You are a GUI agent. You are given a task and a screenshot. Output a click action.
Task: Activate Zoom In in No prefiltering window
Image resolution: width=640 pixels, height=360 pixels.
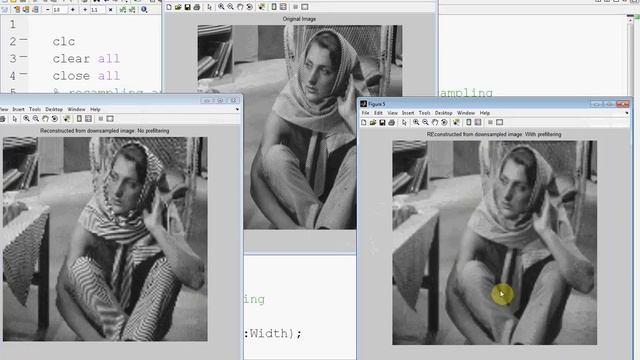[x=27, y=119]
